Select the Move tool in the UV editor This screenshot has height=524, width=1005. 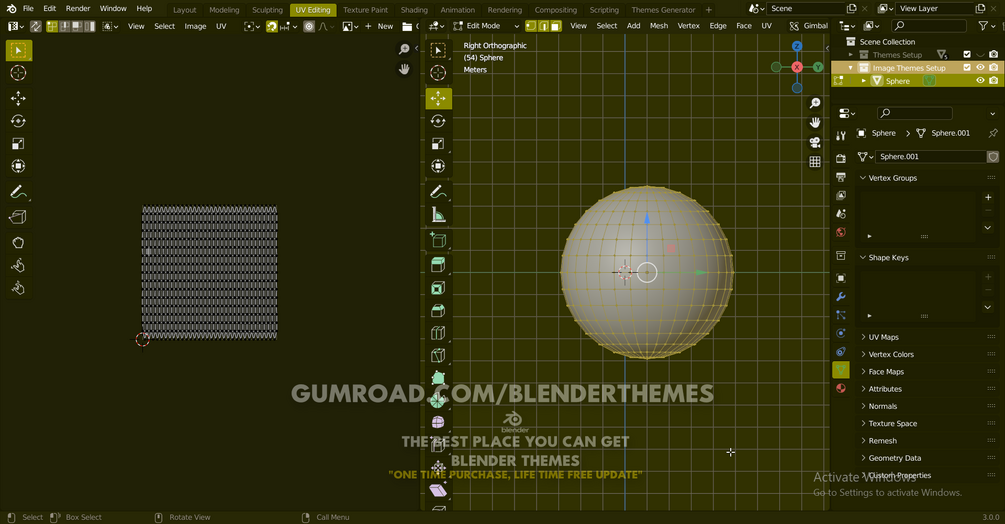18,98
